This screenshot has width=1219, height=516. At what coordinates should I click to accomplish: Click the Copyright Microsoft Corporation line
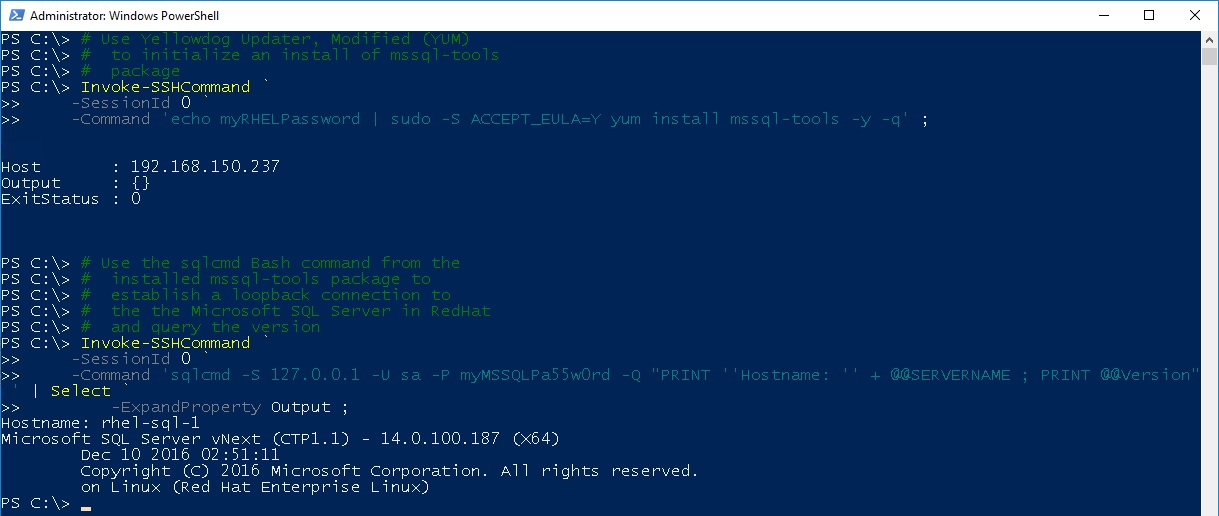tap(390, 471)
